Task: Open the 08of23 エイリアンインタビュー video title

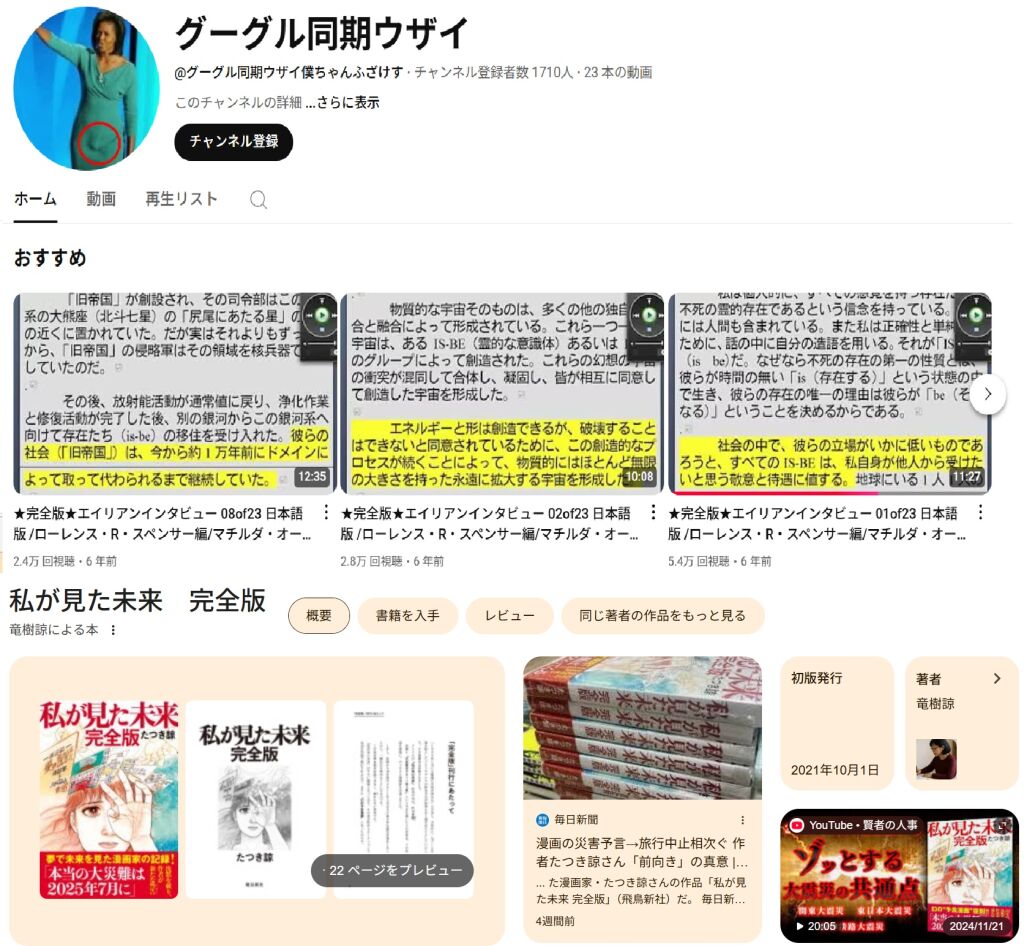Action: (162, 524)
